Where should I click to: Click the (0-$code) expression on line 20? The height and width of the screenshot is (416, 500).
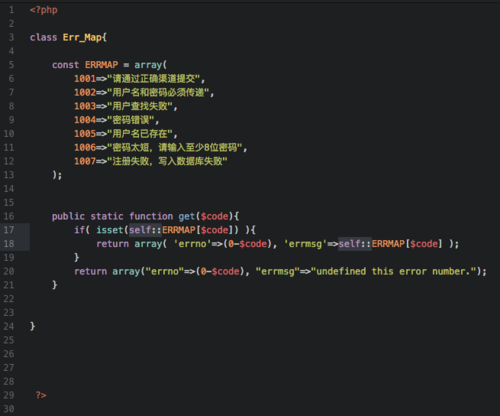click(x=220, y=271)
